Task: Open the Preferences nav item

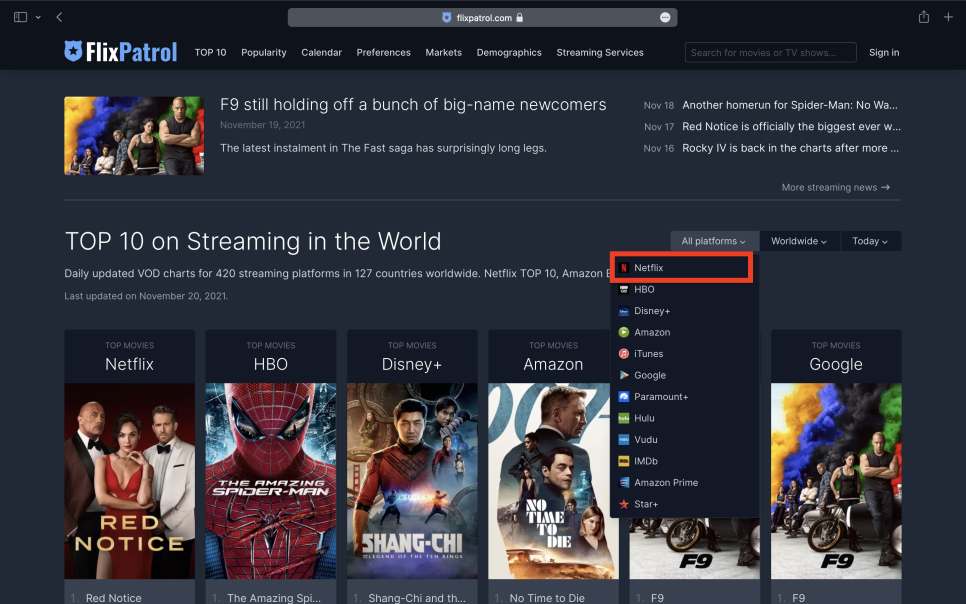Action: (383, 52)
